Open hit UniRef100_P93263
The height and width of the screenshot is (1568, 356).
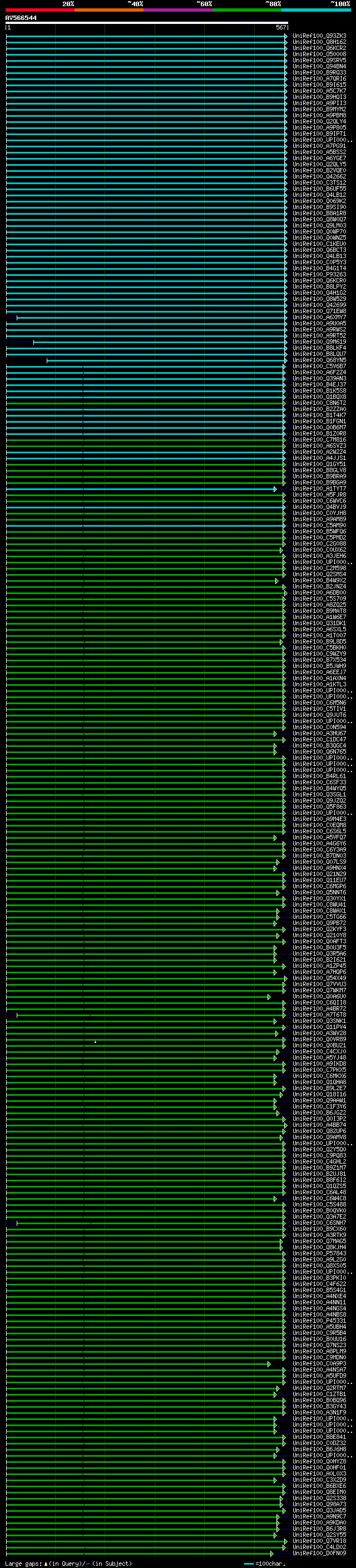tap(319, 275)
